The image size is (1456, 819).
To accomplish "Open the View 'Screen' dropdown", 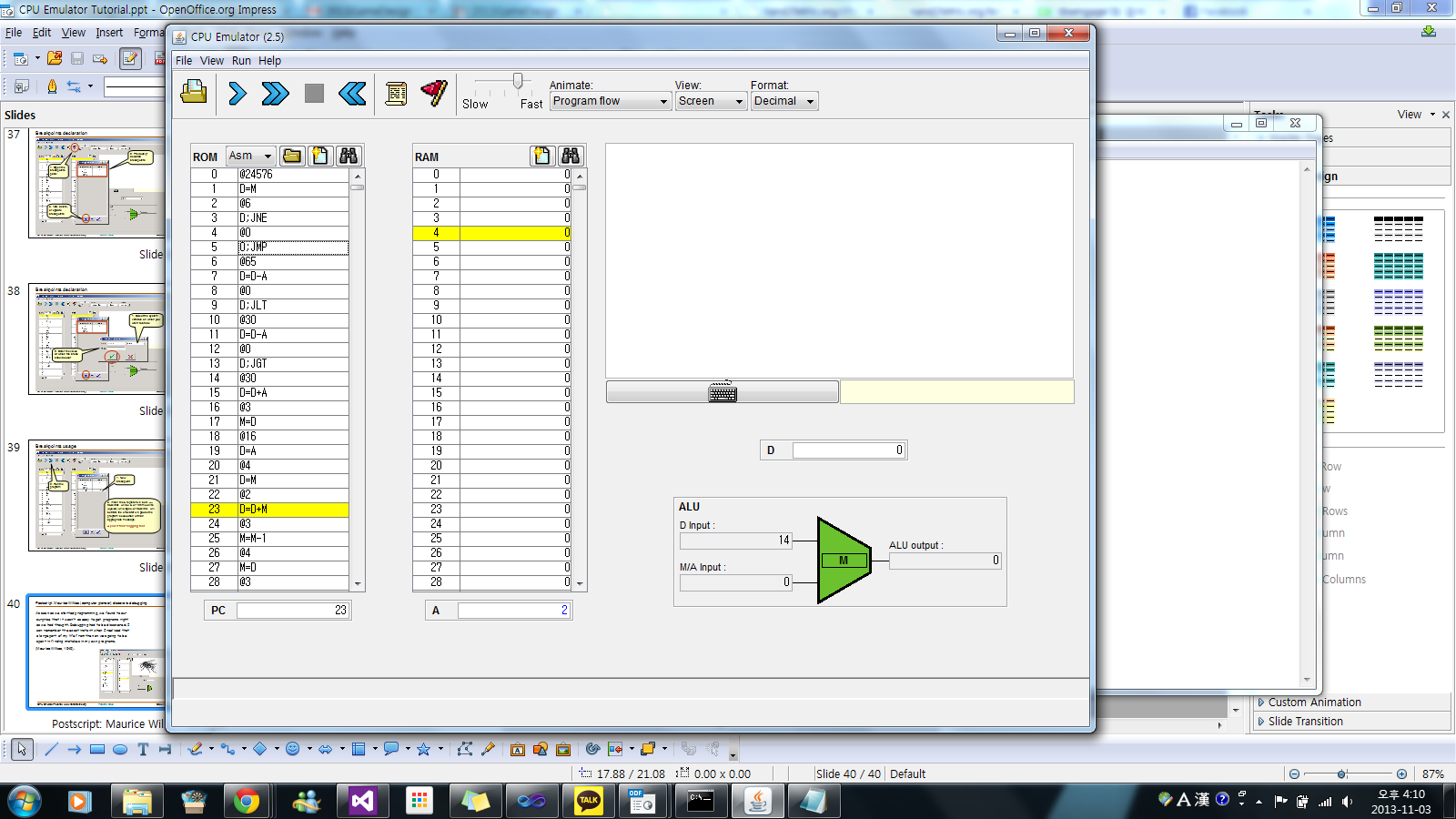I will tap(711, 101).
